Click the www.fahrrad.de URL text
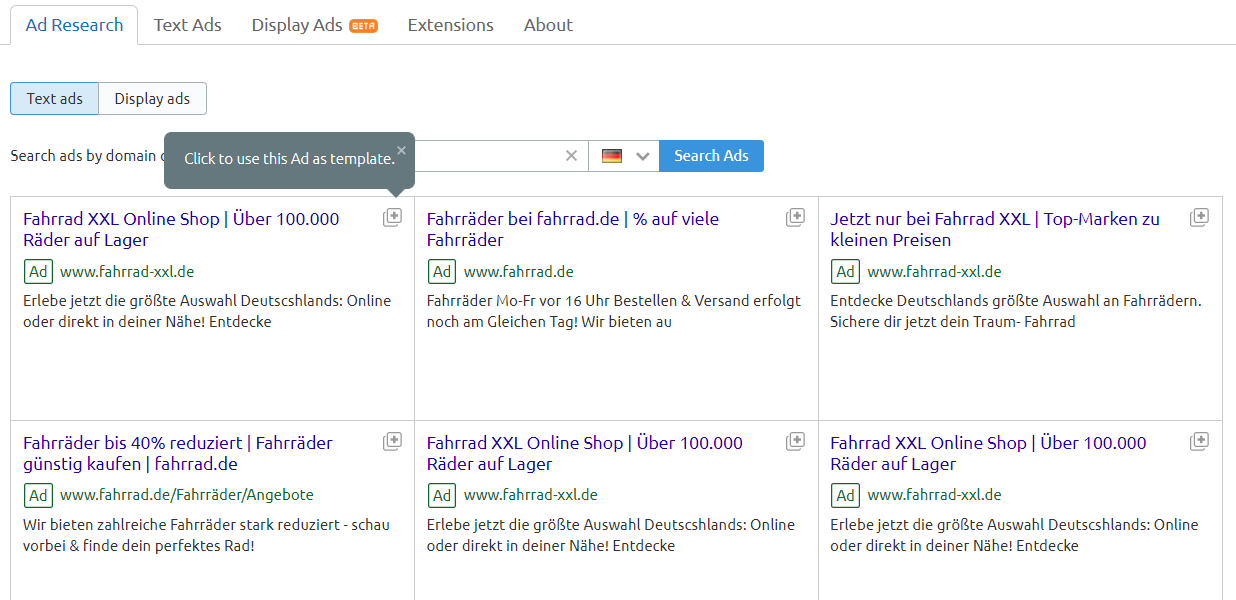 coord(519,272)
